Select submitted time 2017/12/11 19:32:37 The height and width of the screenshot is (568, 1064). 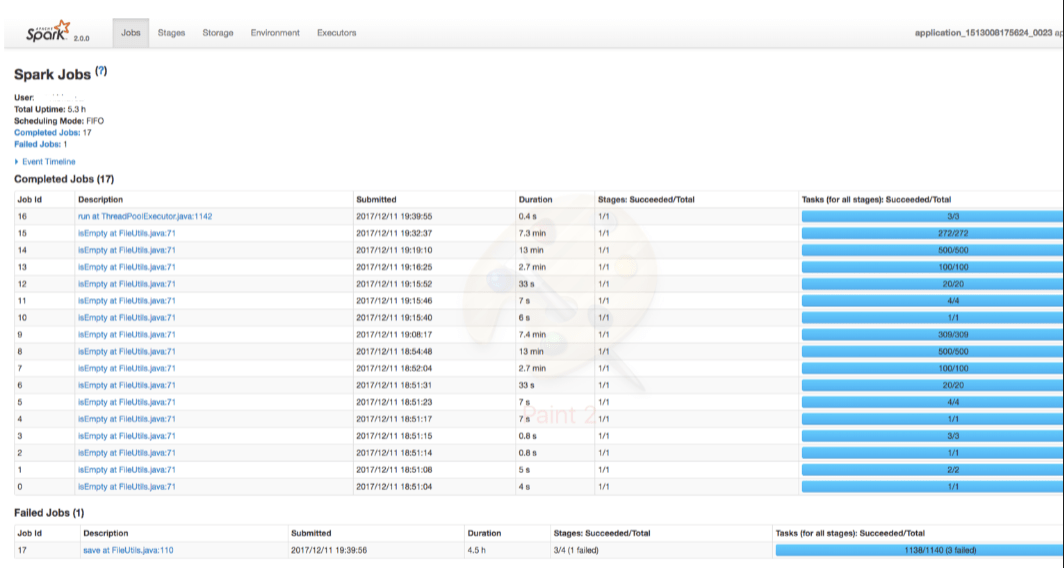(x=394, y=233)
